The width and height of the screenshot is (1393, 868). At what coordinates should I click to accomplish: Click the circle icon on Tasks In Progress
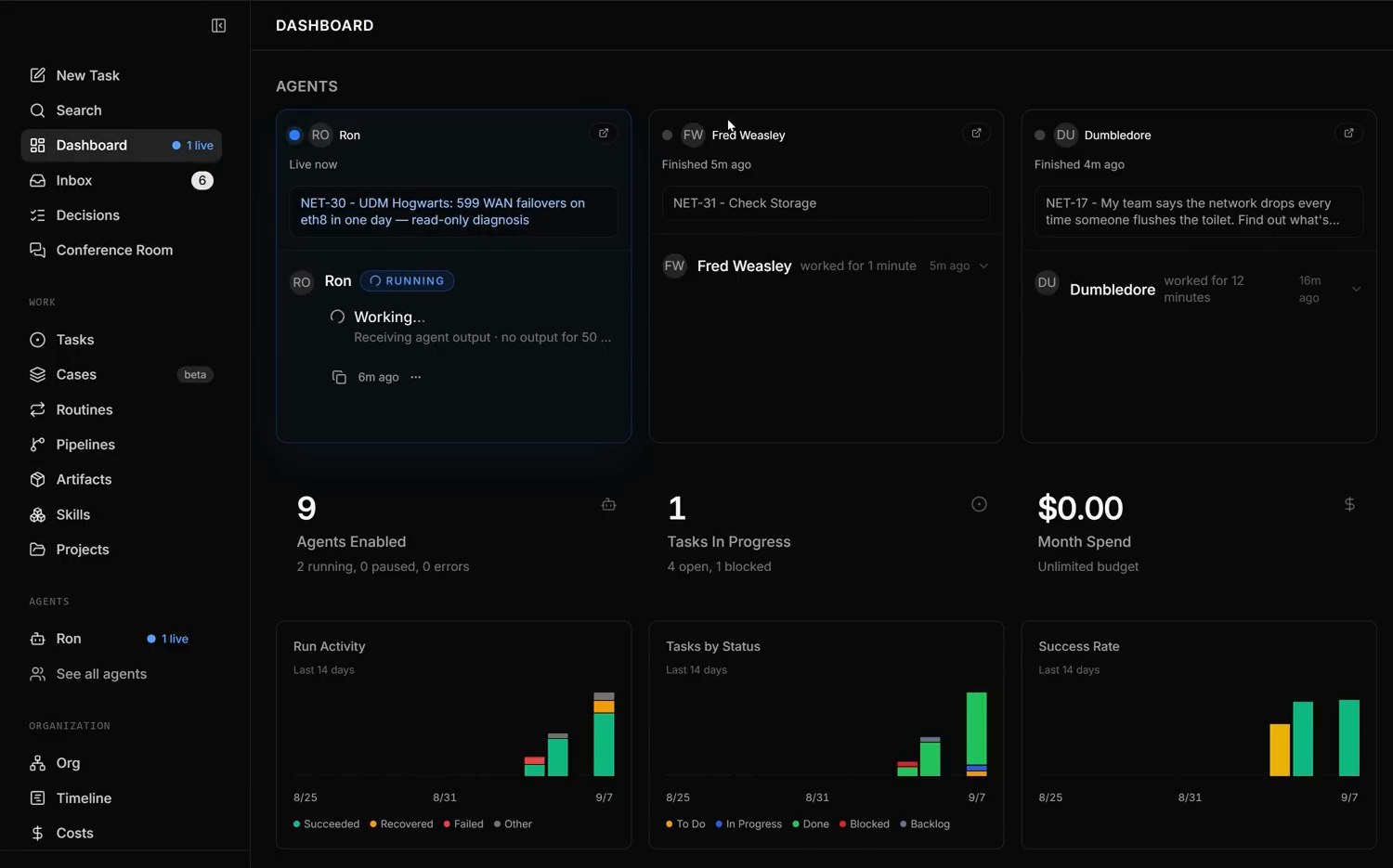coord(979,504)
